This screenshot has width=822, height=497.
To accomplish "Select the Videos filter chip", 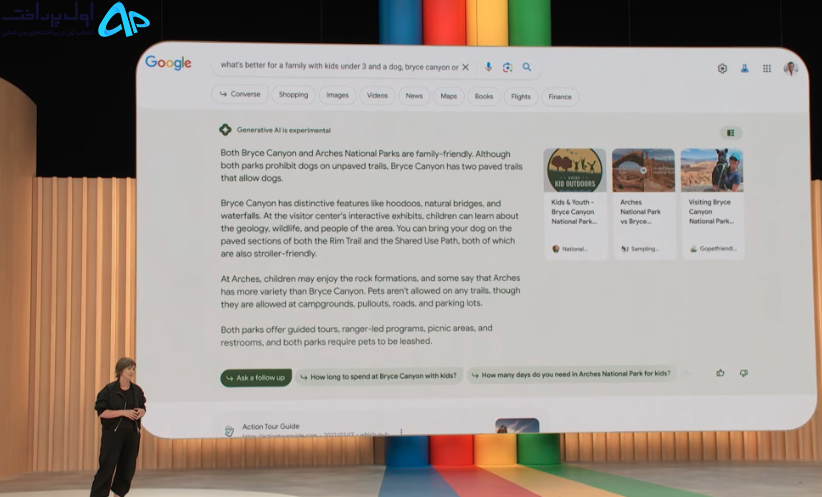I will [377, 95].
